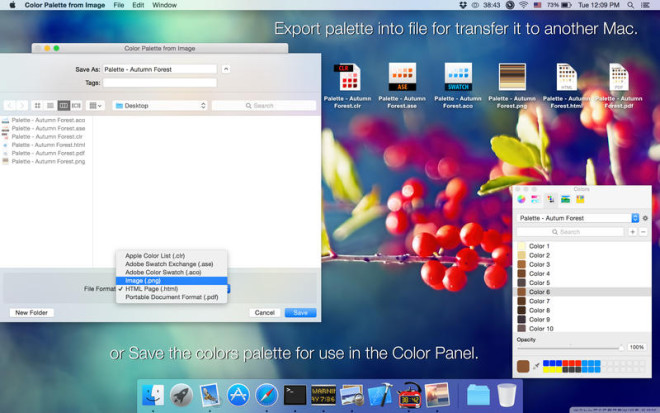
Task: Switch file browser to icon view
Action: coord(38,105)
